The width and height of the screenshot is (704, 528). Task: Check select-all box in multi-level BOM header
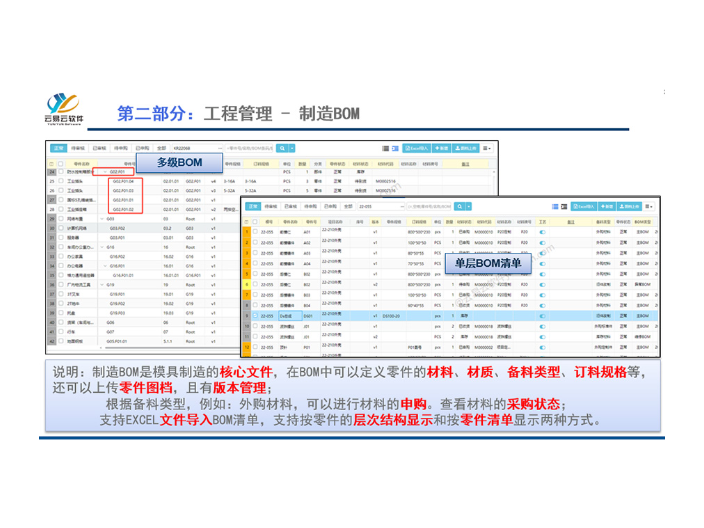click(x=60, y=164)
